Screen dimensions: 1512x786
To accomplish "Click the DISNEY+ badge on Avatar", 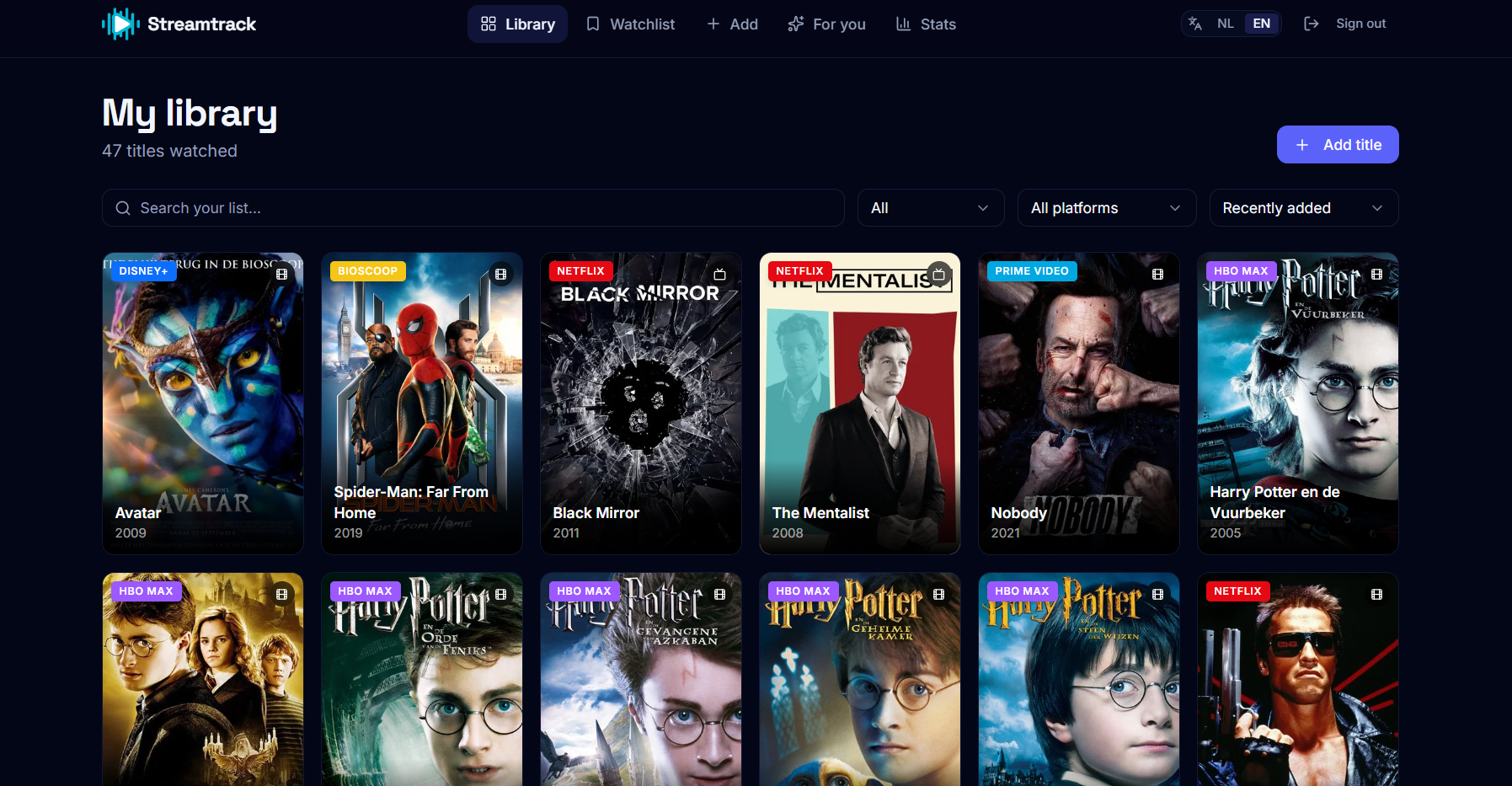I will pyautogui.click(x=144, y=271).
